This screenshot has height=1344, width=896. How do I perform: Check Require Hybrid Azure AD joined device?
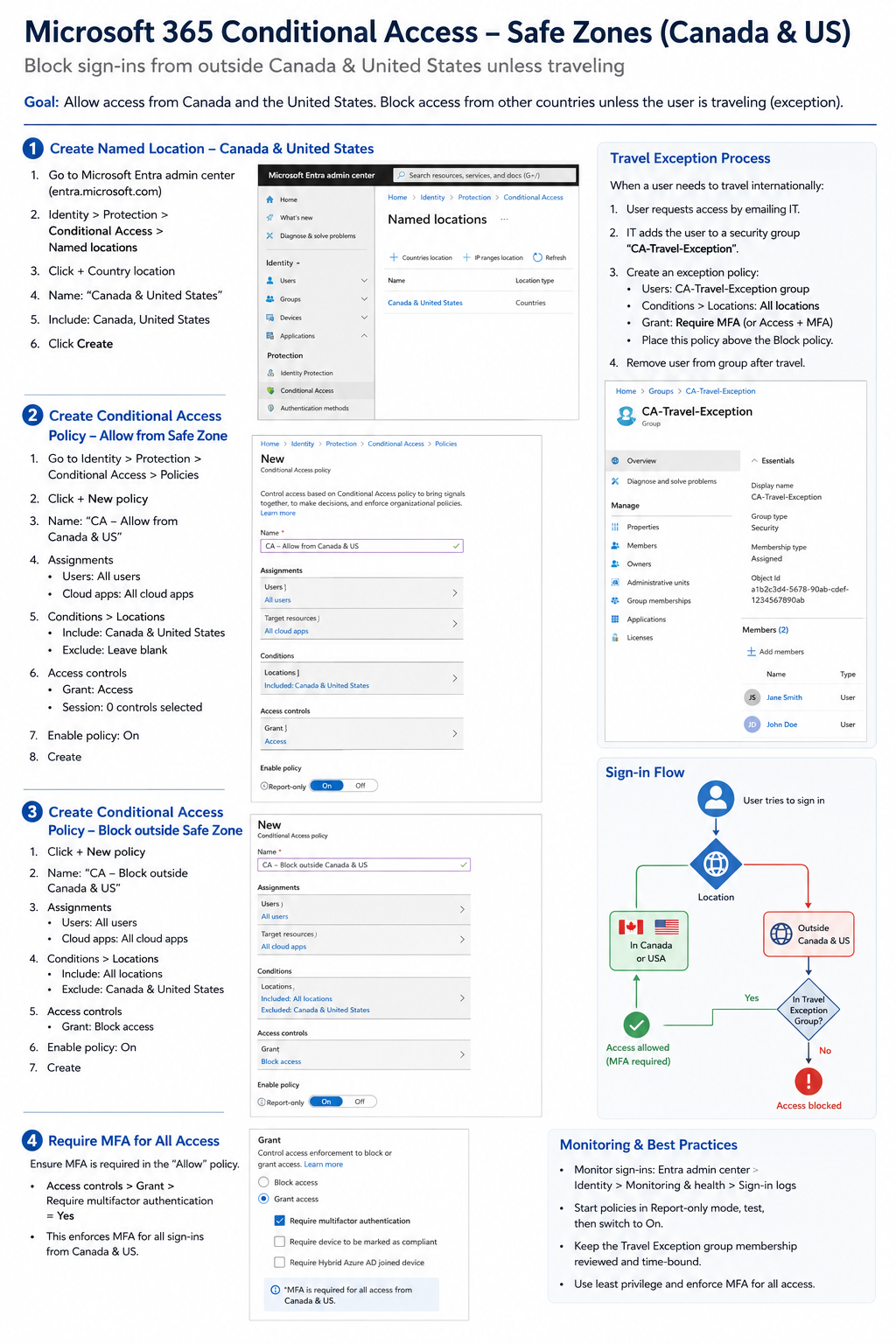pyautogui.click(x=280, y=1263)
